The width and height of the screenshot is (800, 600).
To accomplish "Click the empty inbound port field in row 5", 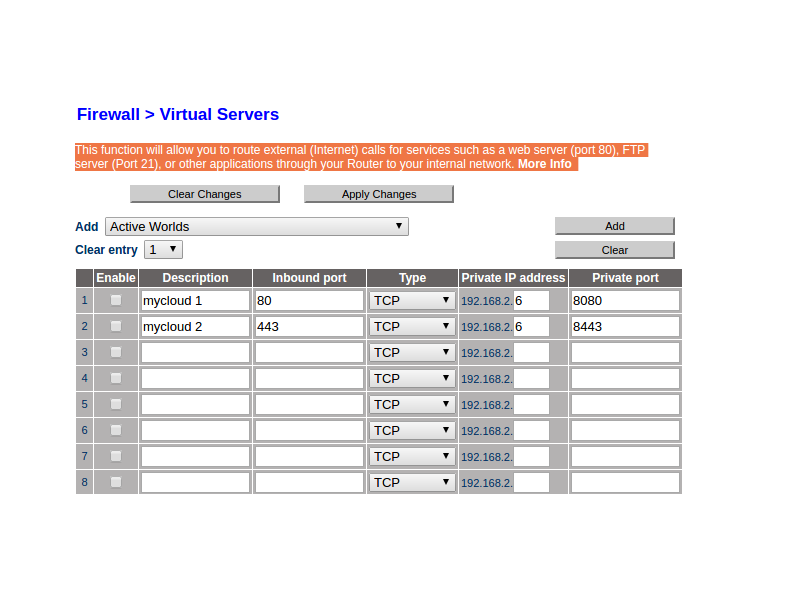I will click(309, 405).
